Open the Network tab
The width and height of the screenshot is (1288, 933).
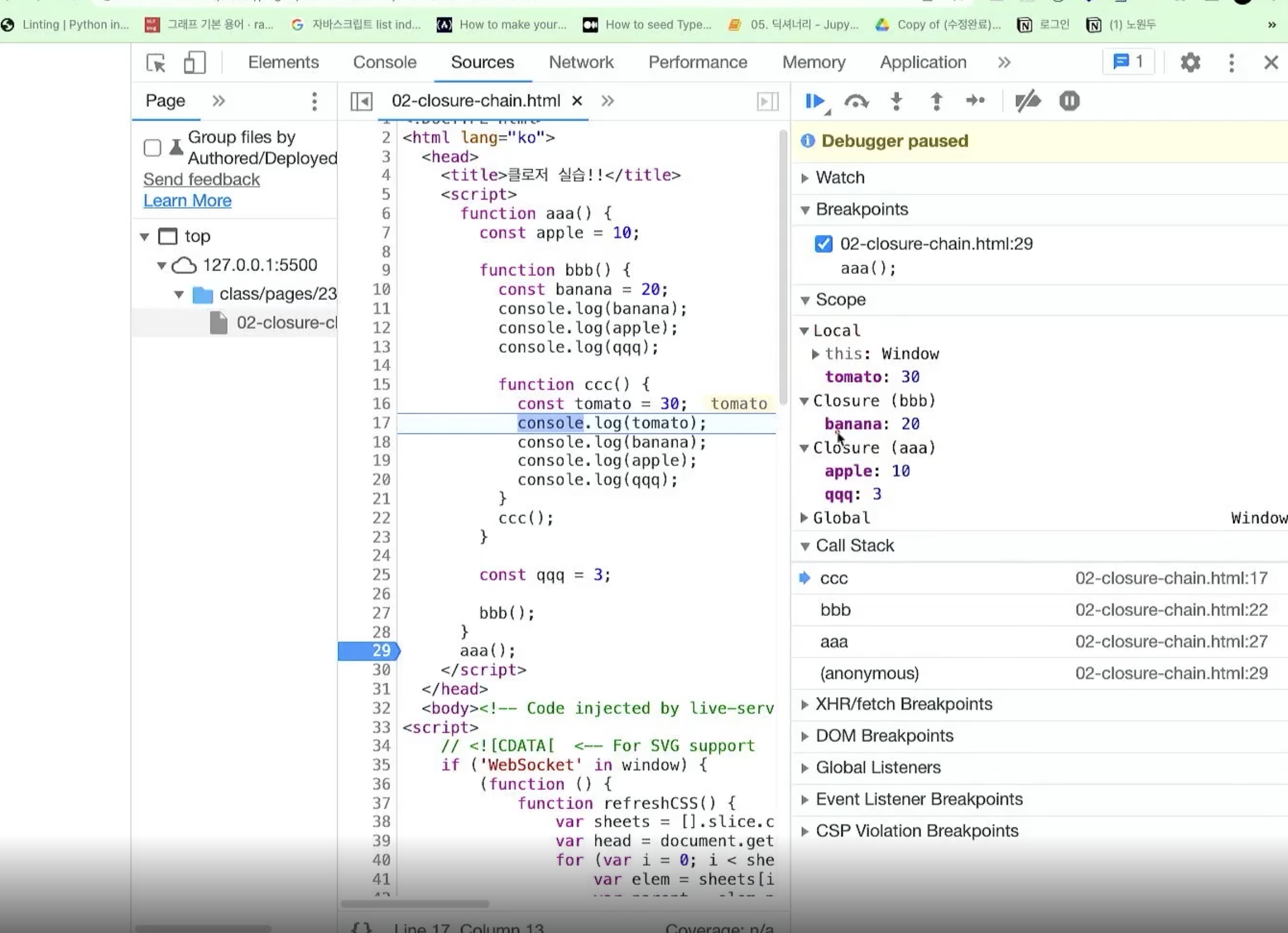581,62
